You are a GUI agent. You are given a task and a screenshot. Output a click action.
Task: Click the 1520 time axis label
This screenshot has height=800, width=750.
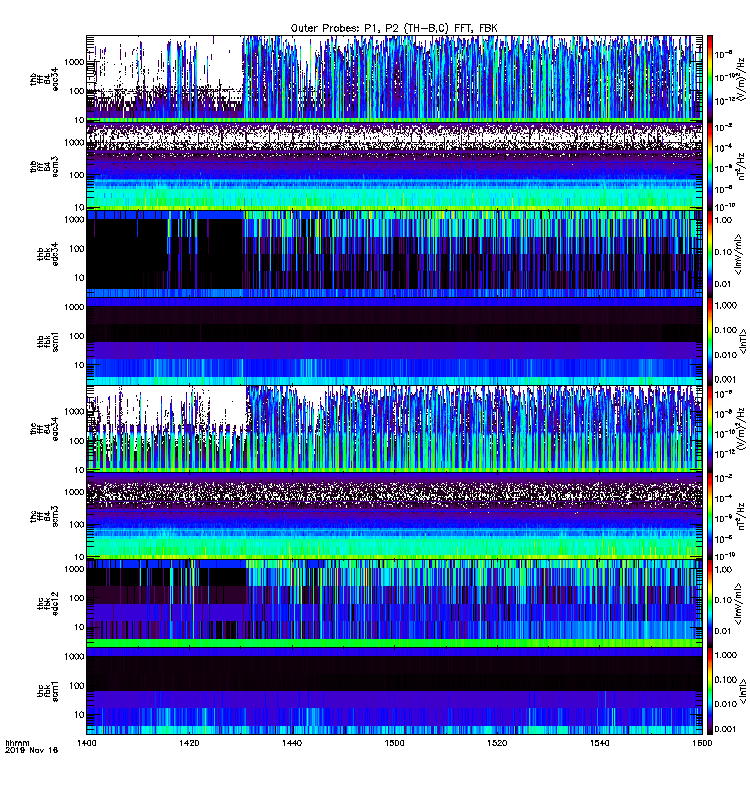497,743
